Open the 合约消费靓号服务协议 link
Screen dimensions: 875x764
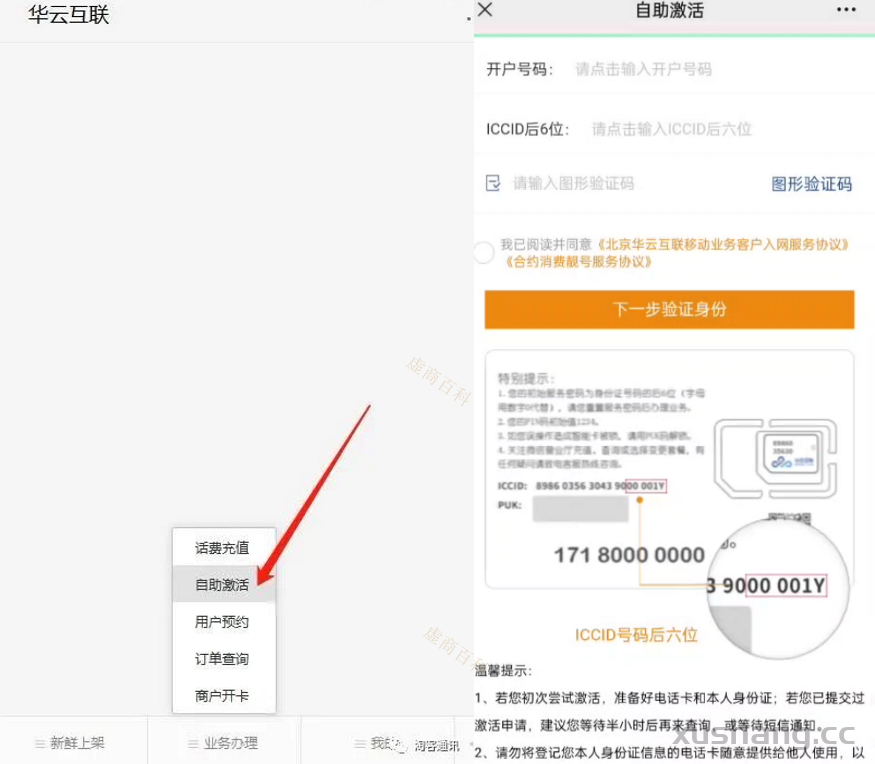(577, 261)
